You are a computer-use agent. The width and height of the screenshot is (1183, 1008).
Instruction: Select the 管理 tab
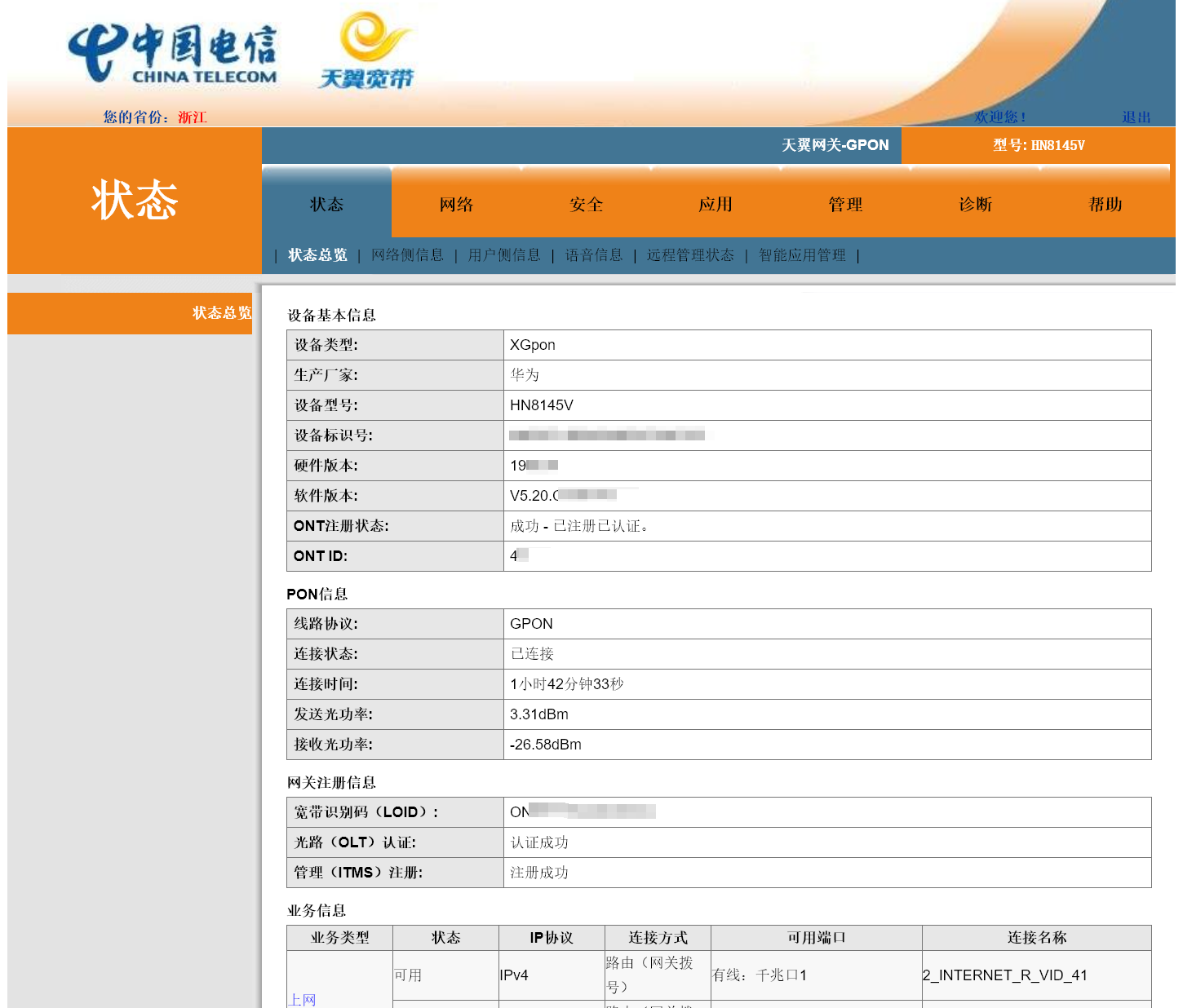click(x=845, y=204)
